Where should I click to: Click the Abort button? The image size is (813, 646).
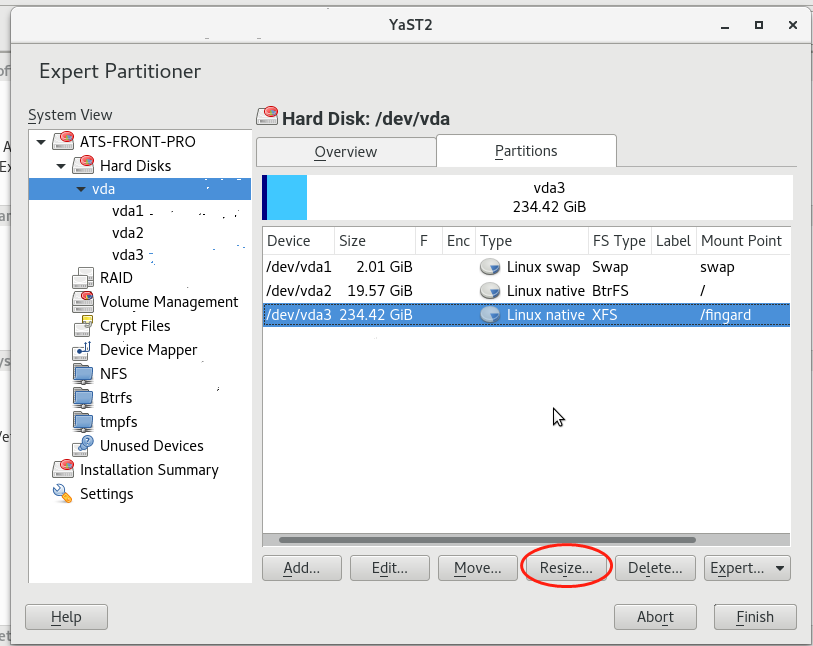[655, 617]
